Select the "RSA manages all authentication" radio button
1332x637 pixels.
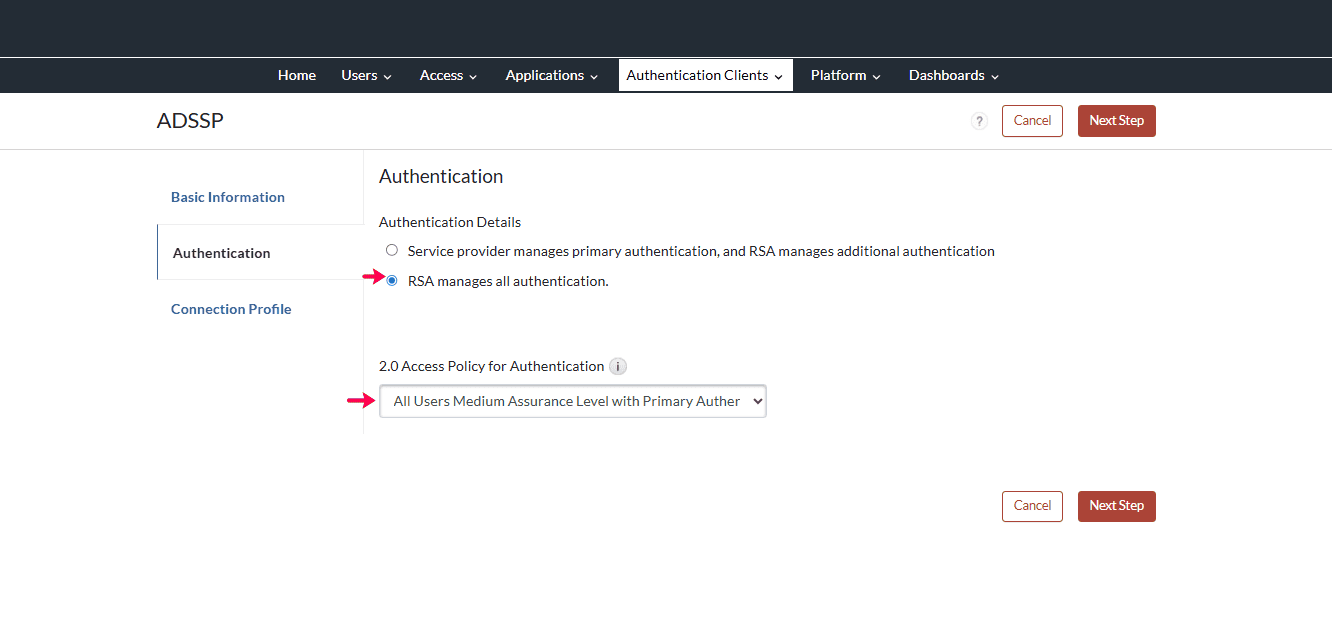(391, 280)
